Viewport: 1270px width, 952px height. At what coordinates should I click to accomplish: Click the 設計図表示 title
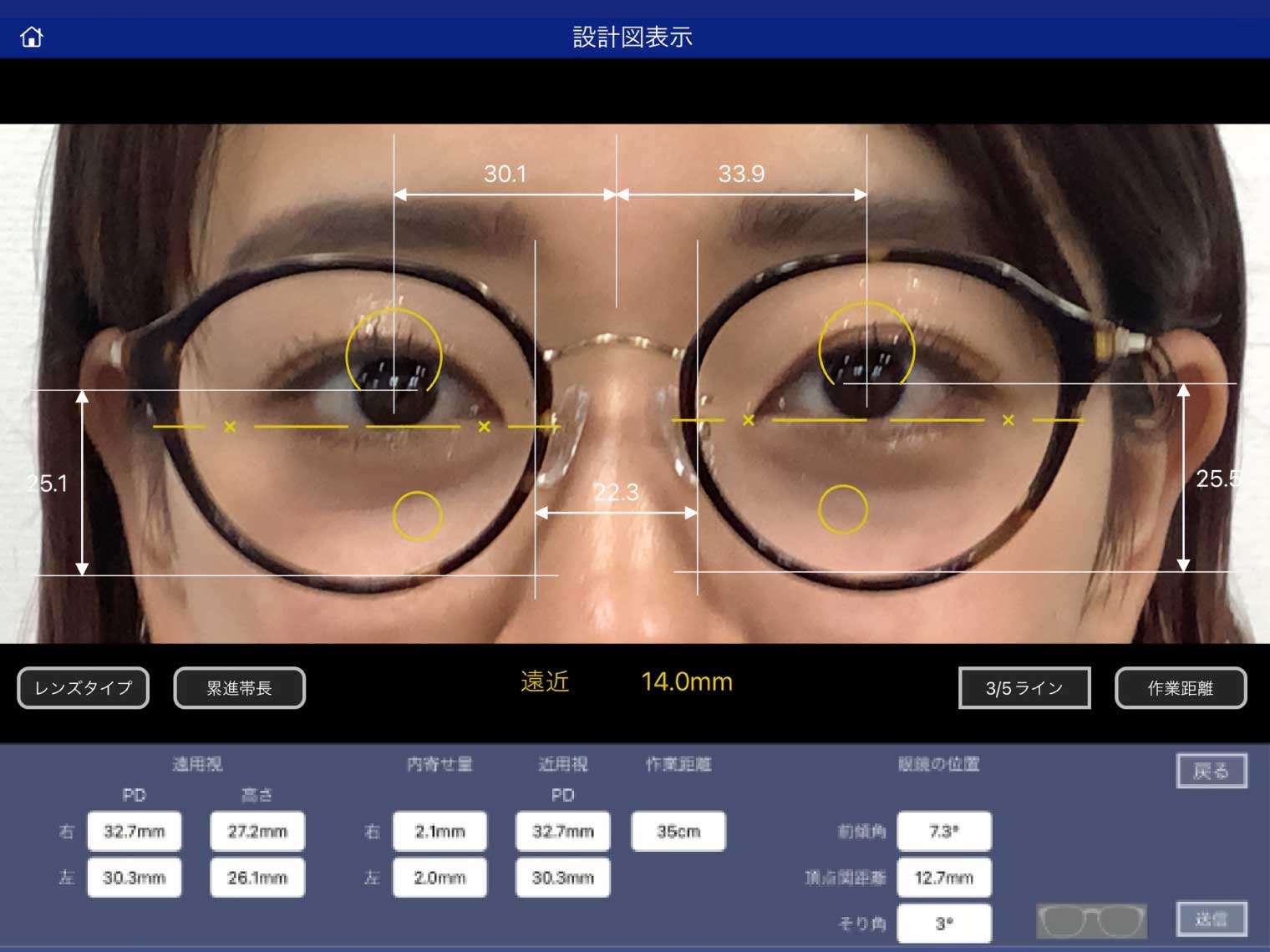(x=632, y=38)
